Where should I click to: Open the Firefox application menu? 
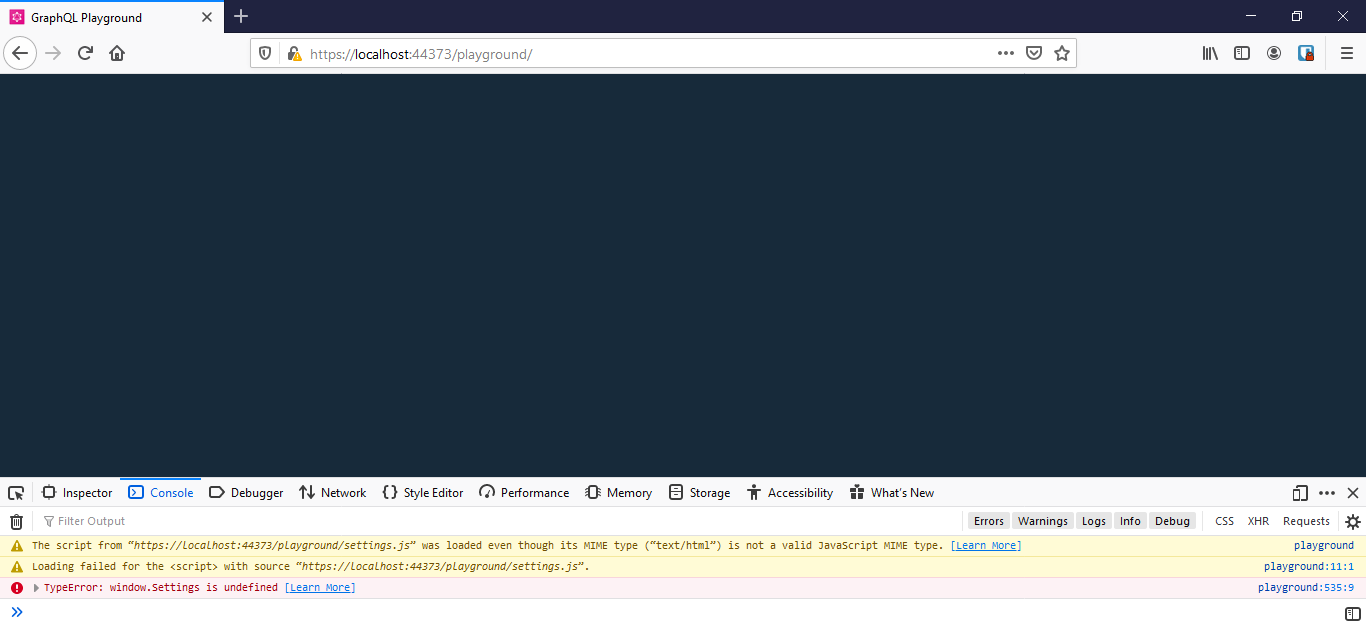click(x=1346, y=52)
